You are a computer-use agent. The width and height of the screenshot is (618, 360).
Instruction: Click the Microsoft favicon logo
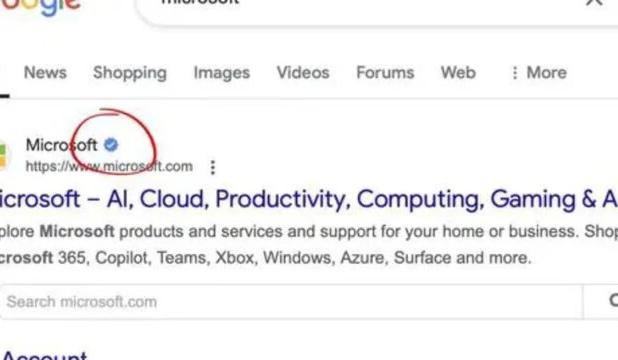click(x=3, y=155)
